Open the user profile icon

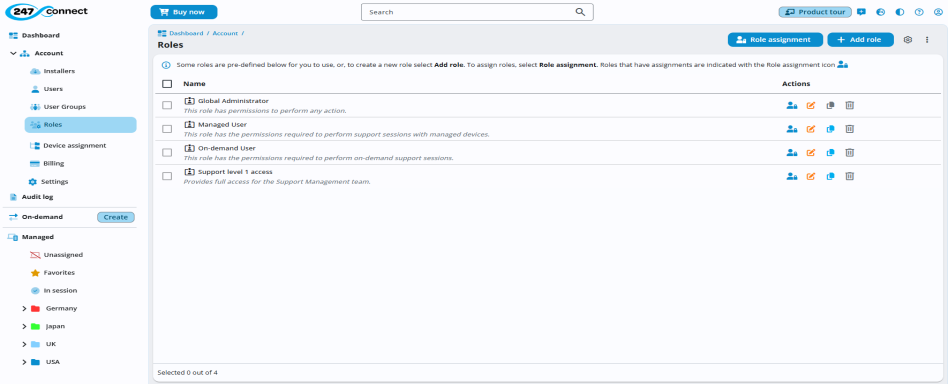pos(938,12)
